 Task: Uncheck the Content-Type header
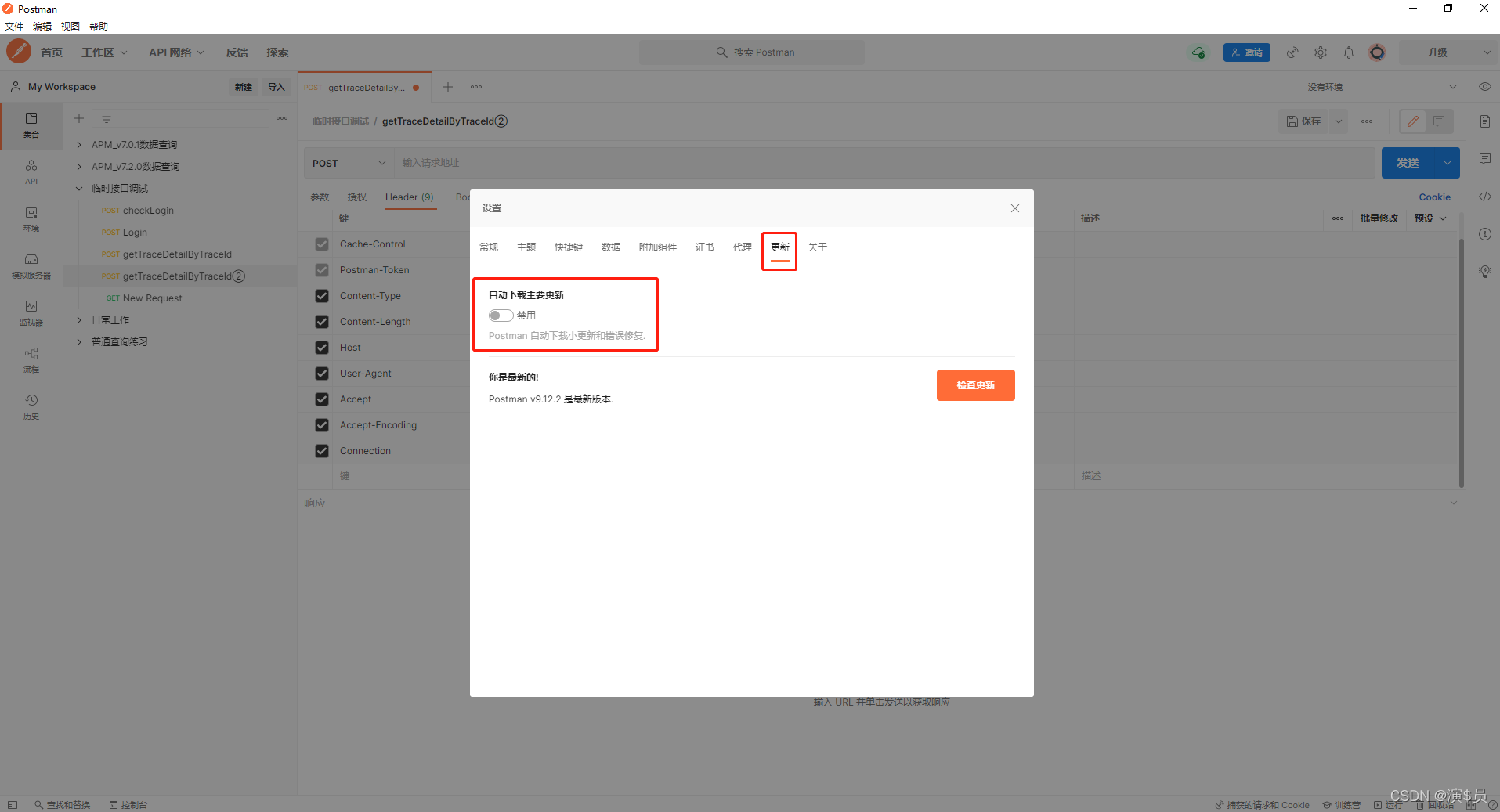tap(322, 296)
